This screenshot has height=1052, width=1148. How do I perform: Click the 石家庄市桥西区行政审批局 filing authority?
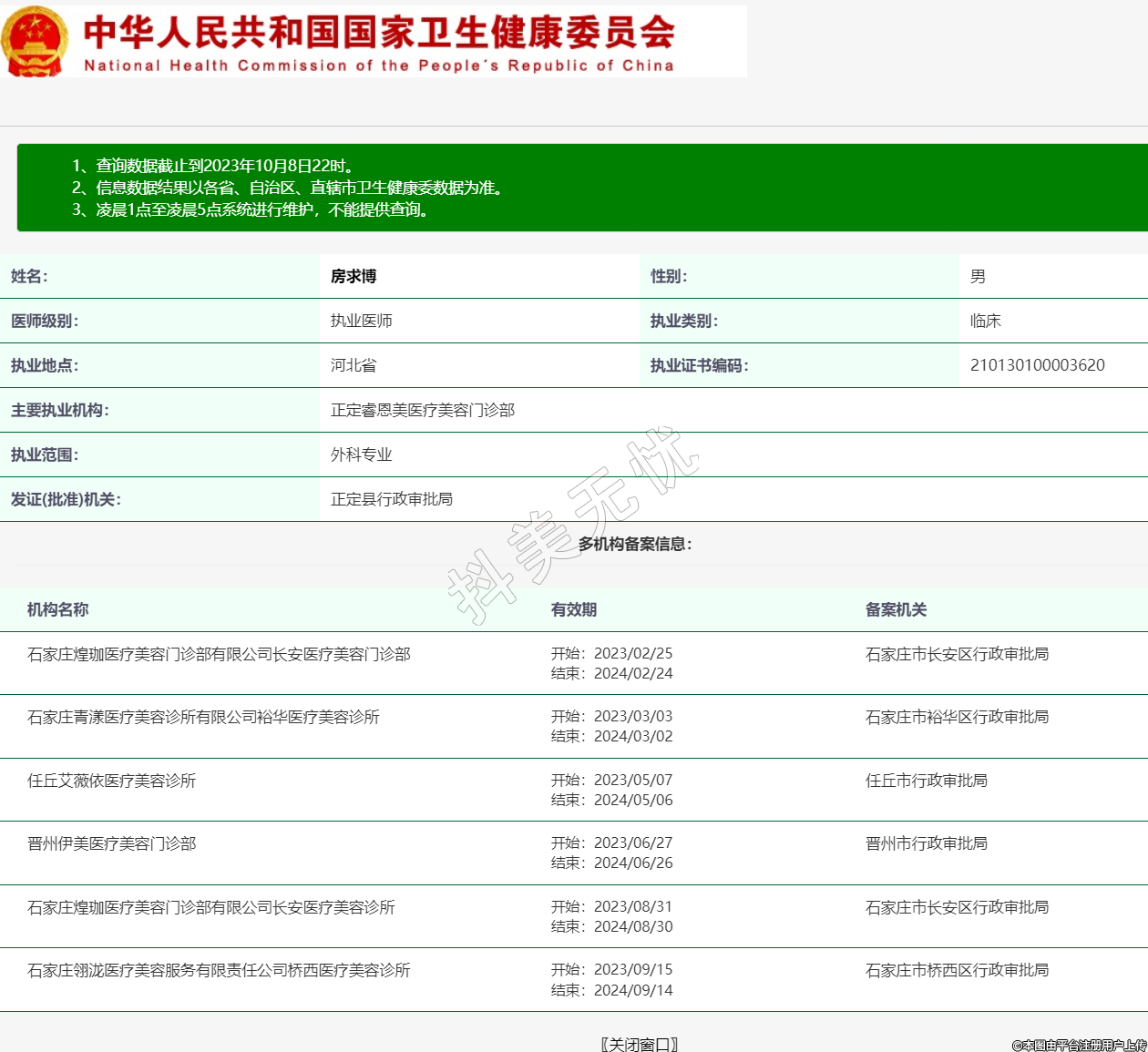click(x=957, y=971)
